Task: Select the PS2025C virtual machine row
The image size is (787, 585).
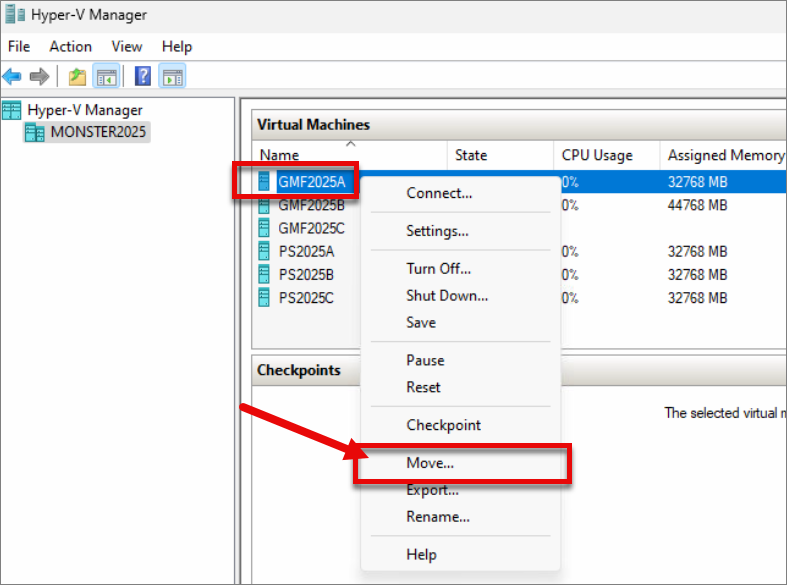Action: click(x=306, y=298)
